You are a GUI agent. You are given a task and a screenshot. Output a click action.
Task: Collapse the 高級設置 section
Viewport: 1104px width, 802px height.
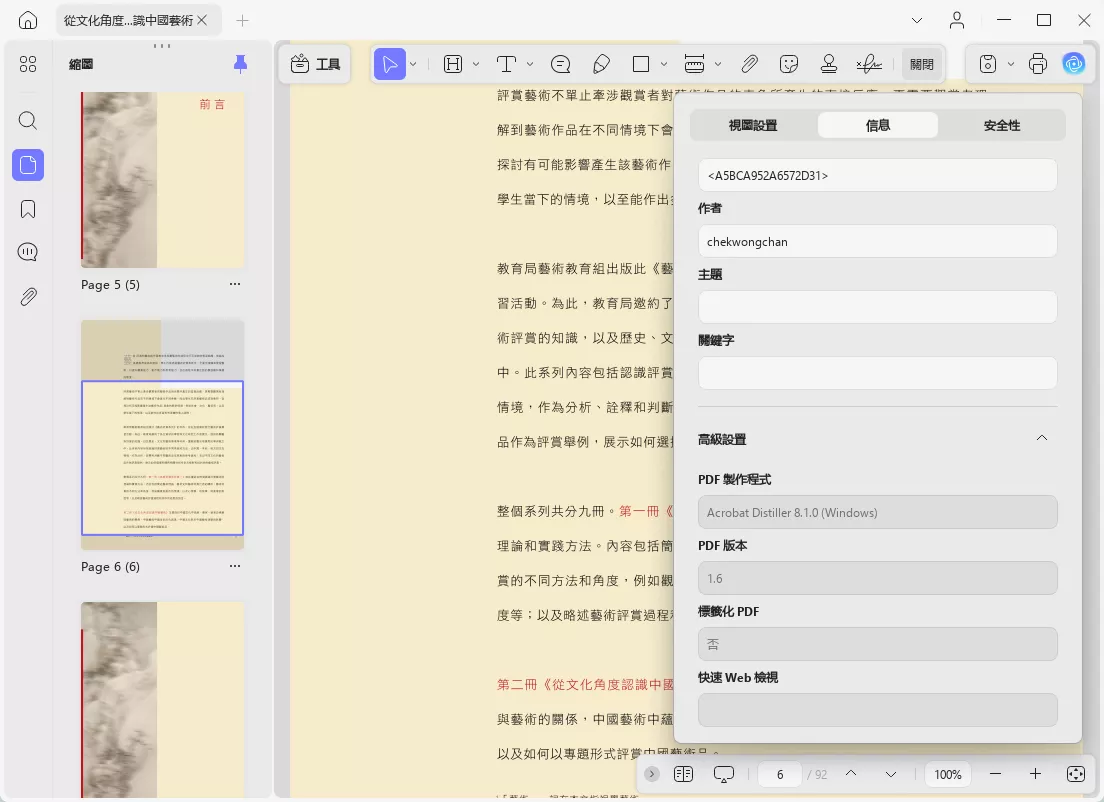click(x=1042, y=438)
